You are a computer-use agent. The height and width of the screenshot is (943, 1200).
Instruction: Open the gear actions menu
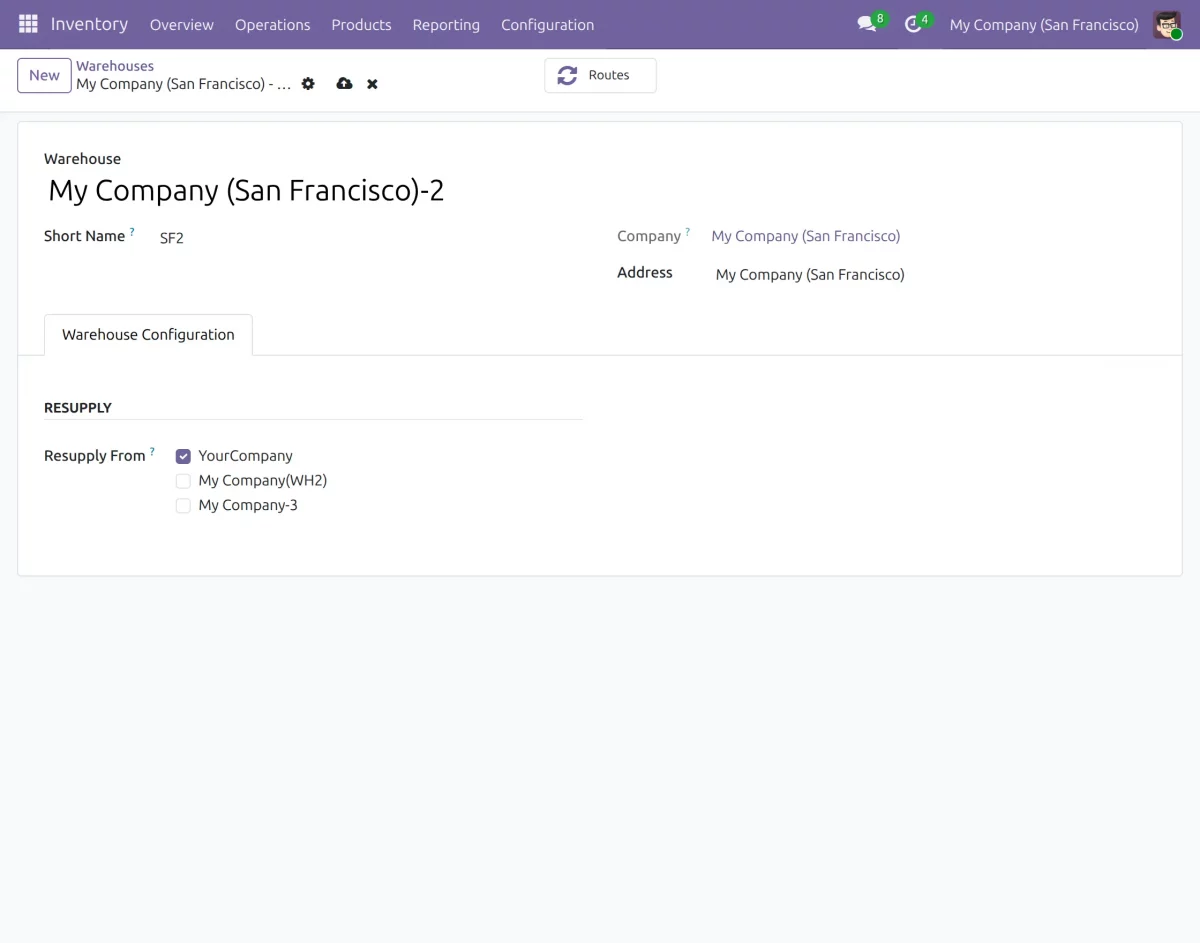click(x=308, y=84)
